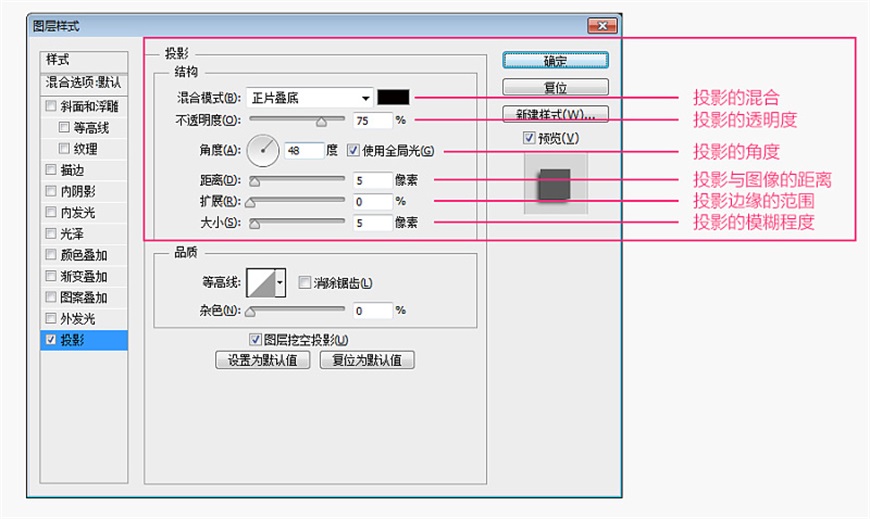Click the 角度 value field showing 48
The image size is (870, 519).
[304, 150]
